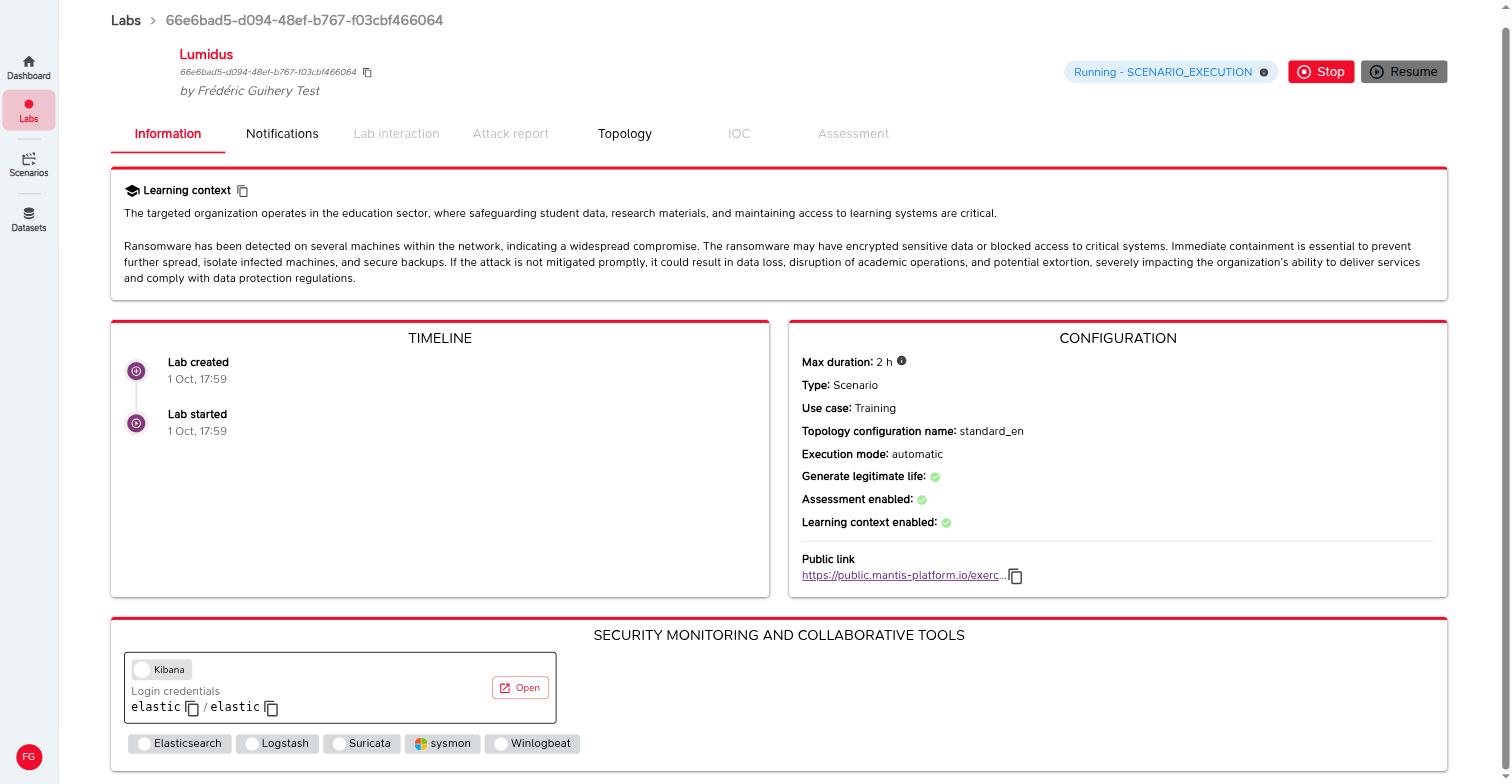Switch to the Notifications tab
This screenshot has height=784, width=1512.
(x=282, y=134)
